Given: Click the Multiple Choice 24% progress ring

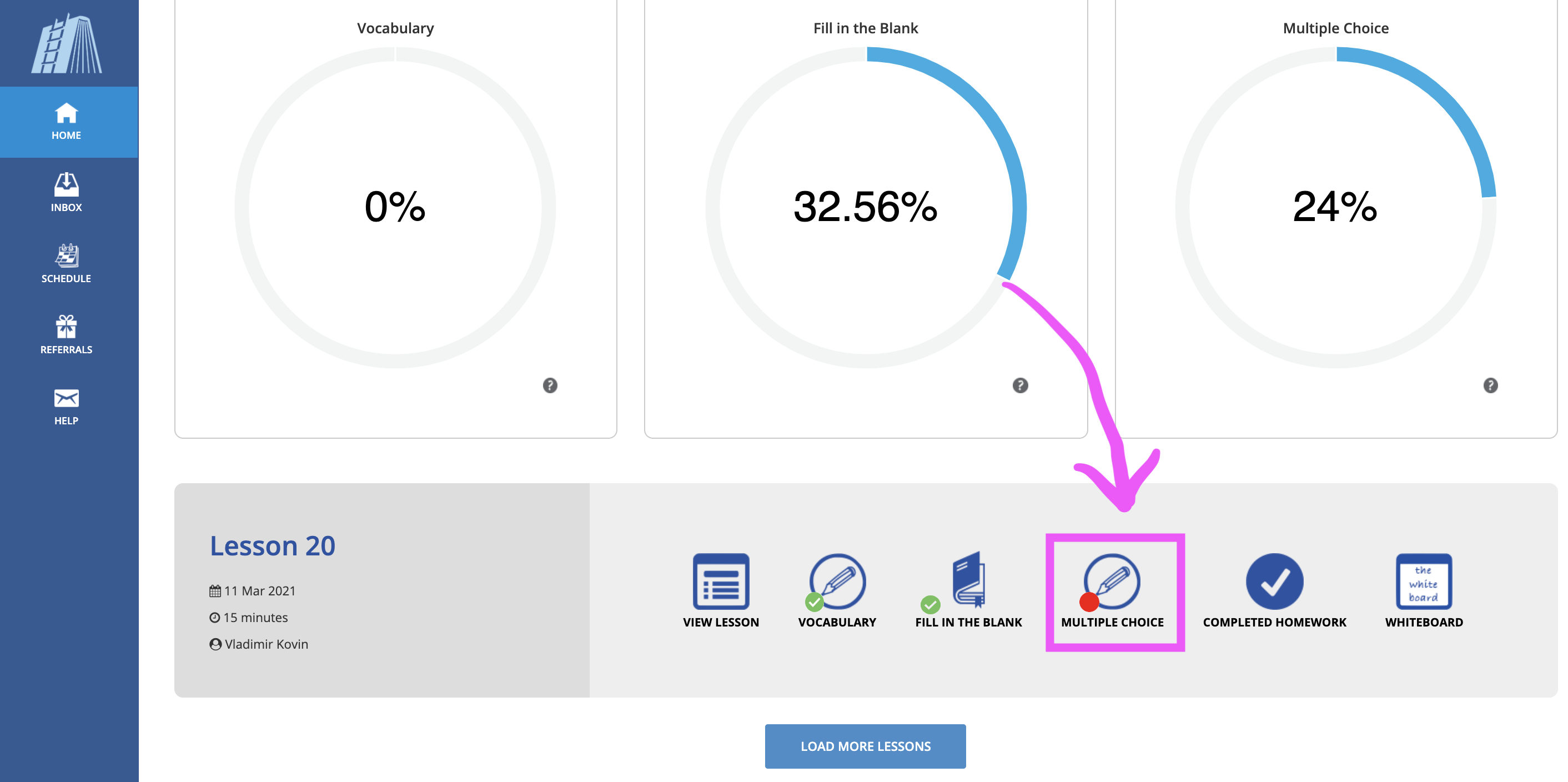Looking at the screenshot, I should tap(1335, 207).
